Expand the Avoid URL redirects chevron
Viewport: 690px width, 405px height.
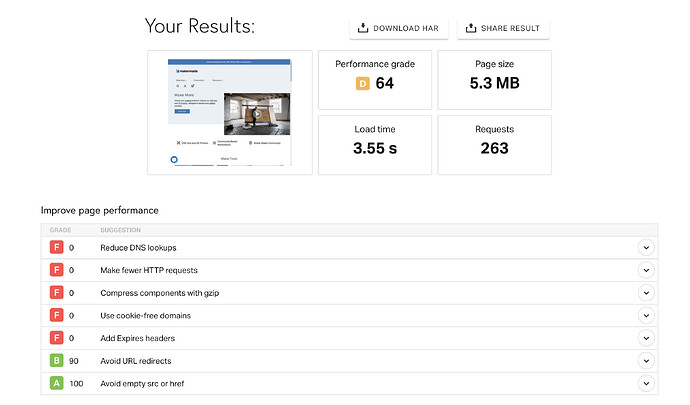click(x=645, y=361)
